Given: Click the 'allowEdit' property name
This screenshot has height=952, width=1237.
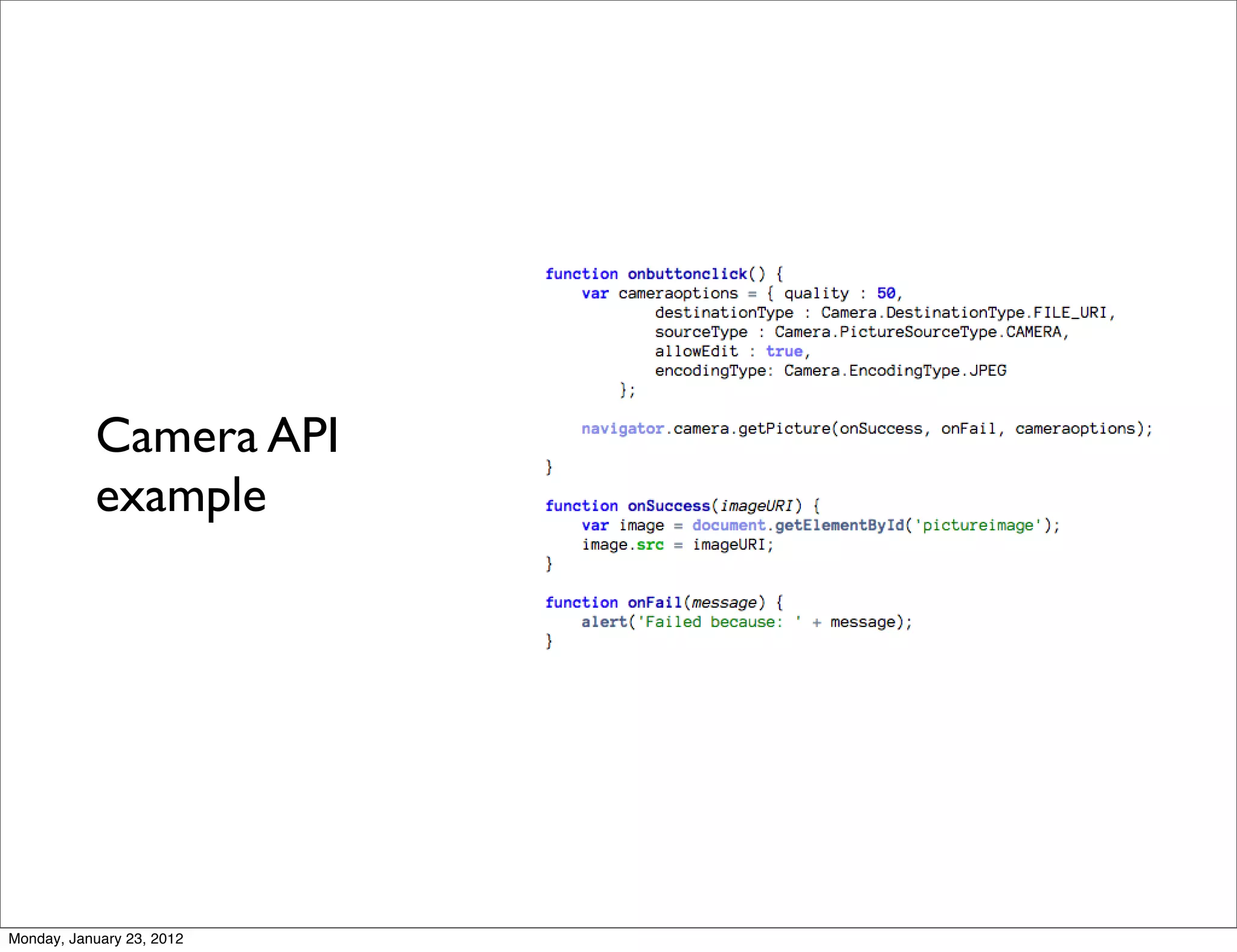Looking at the screenshot, I should coord(696,352).
